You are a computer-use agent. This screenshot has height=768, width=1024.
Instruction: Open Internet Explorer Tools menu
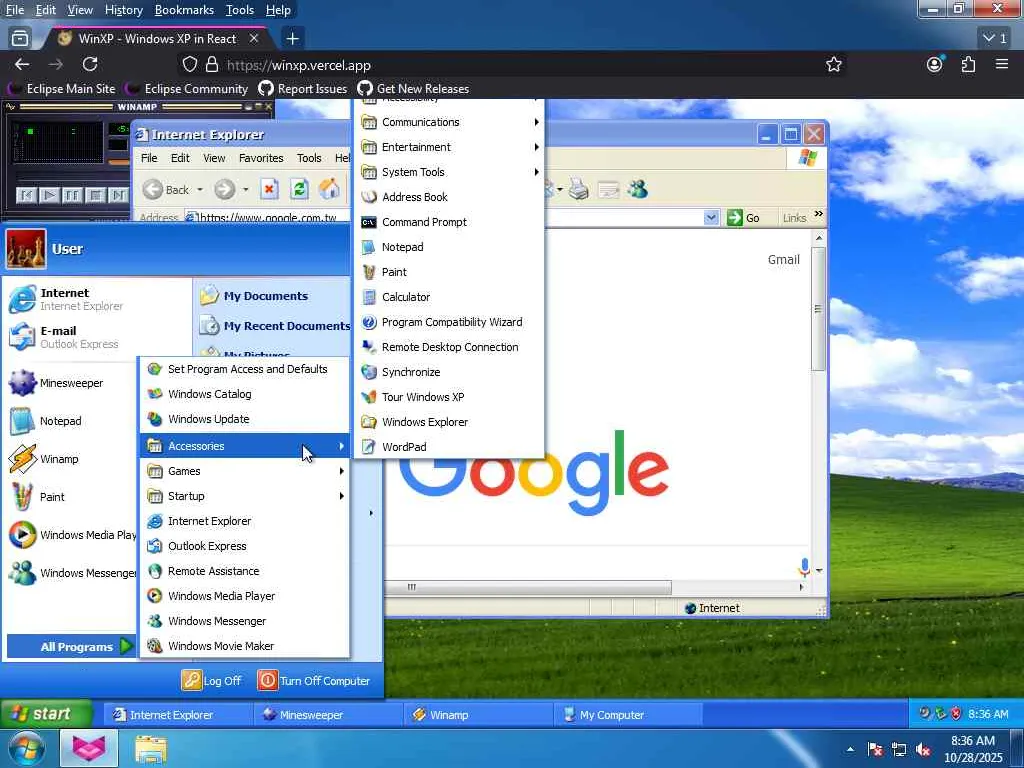pos(309,158)
